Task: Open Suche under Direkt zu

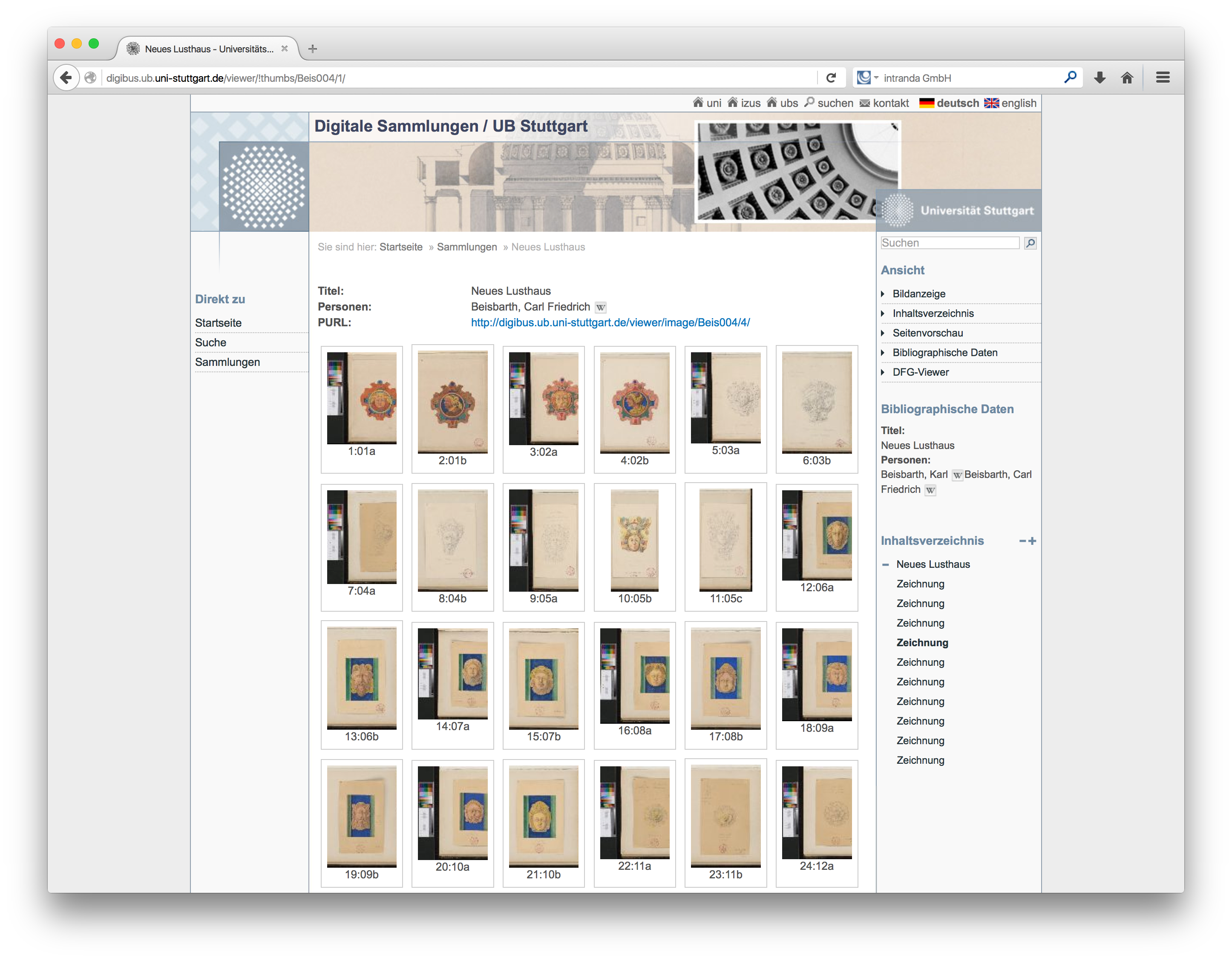Action: (x=210, y=343)
